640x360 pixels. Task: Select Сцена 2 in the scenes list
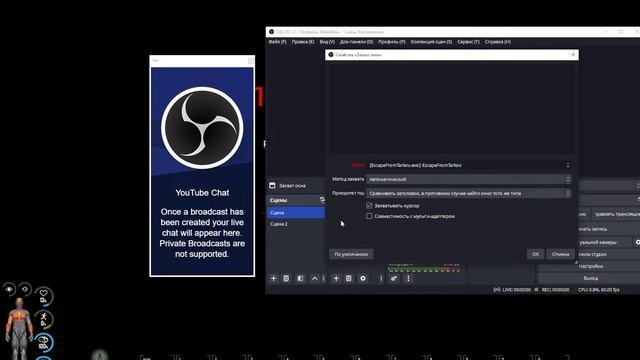pyautogui.click(x=296, y=224)
